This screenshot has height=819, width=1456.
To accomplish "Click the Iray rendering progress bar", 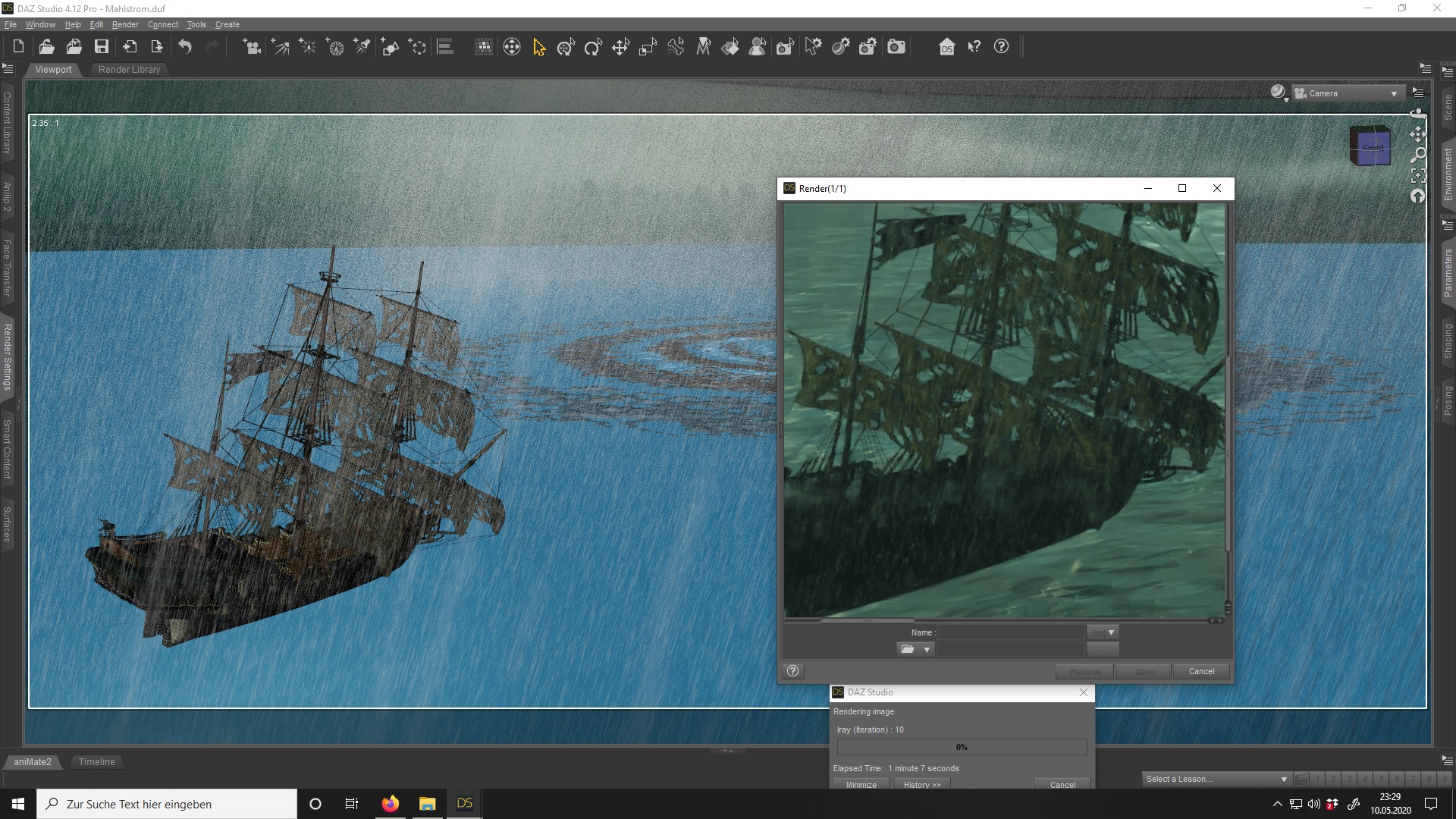I will tap(961, 747).
